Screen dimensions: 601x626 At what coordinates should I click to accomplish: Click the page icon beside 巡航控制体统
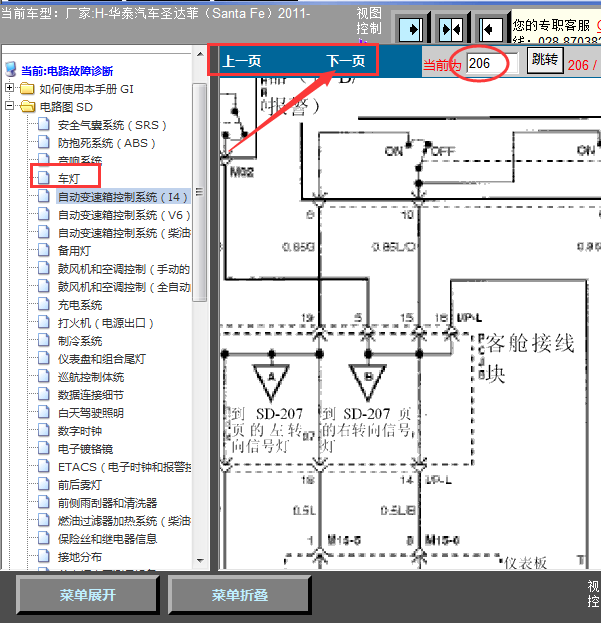coord(44,376)
